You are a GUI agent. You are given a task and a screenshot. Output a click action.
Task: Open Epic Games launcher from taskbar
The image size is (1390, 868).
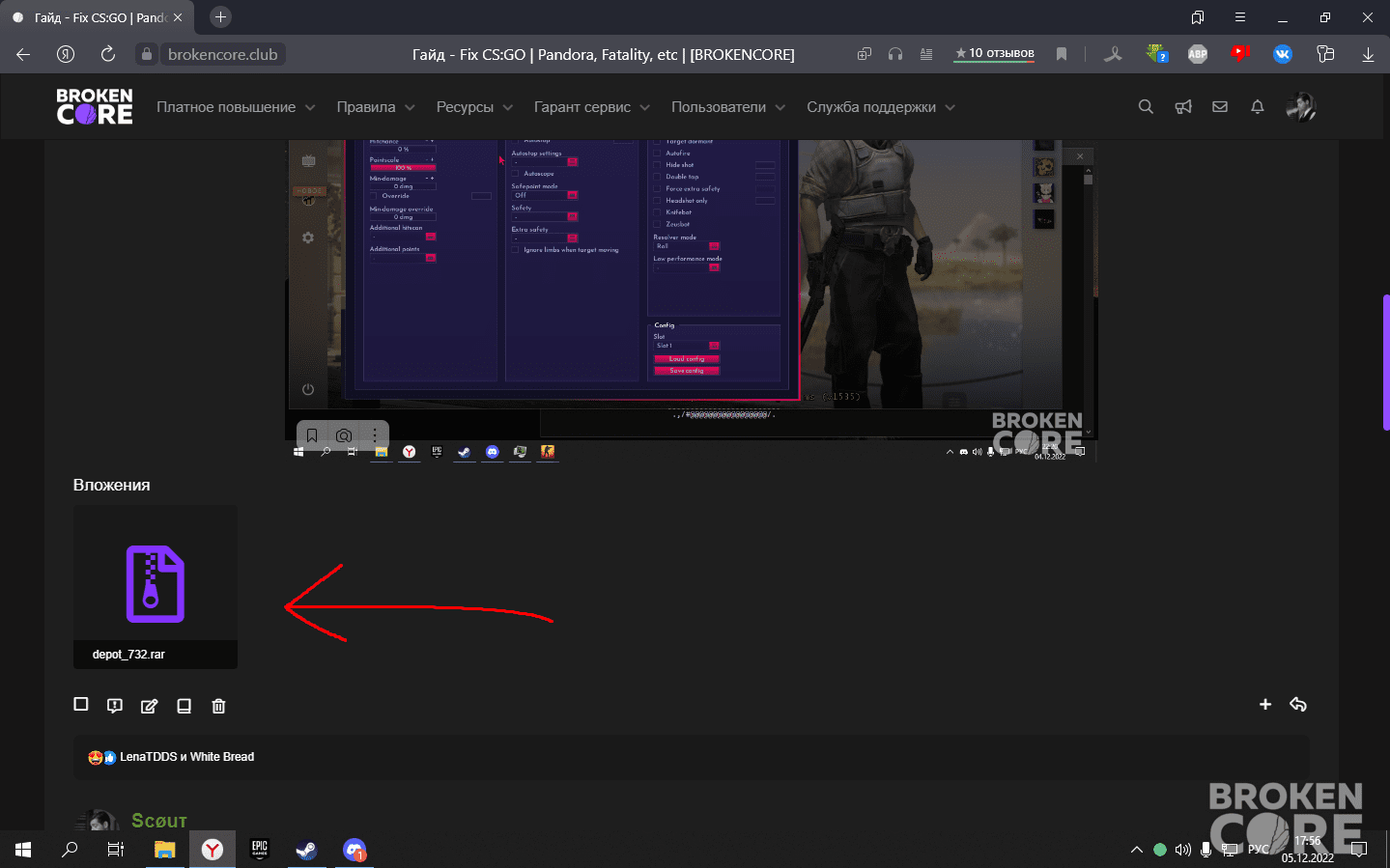click(x=259, y=850)
